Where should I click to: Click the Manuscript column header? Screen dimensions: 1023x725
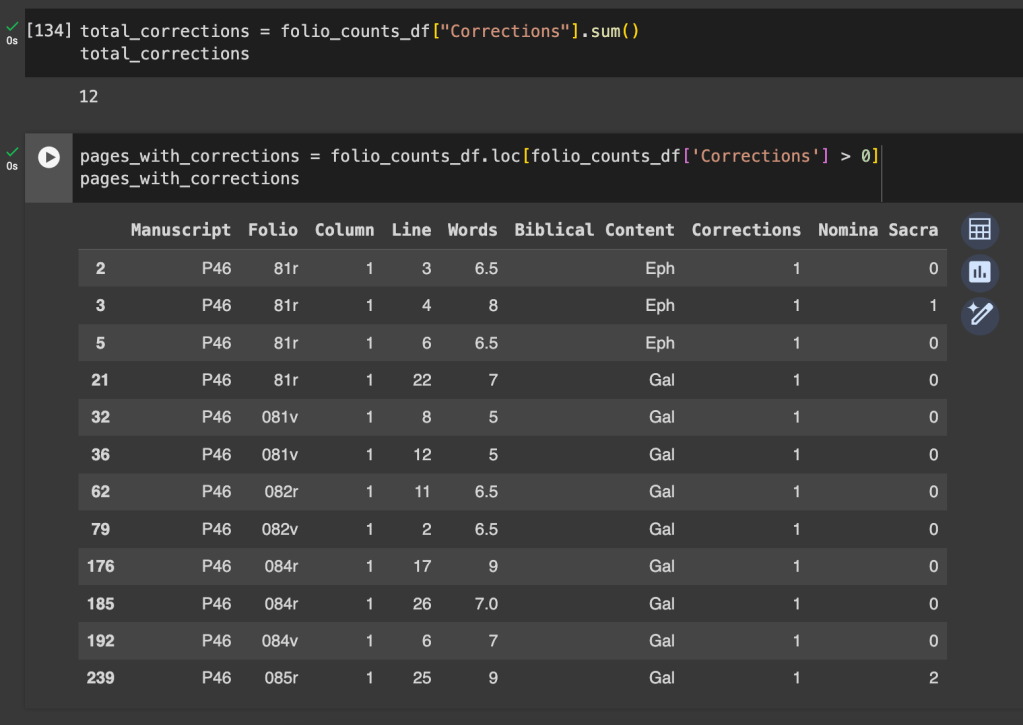click(180, 230)
